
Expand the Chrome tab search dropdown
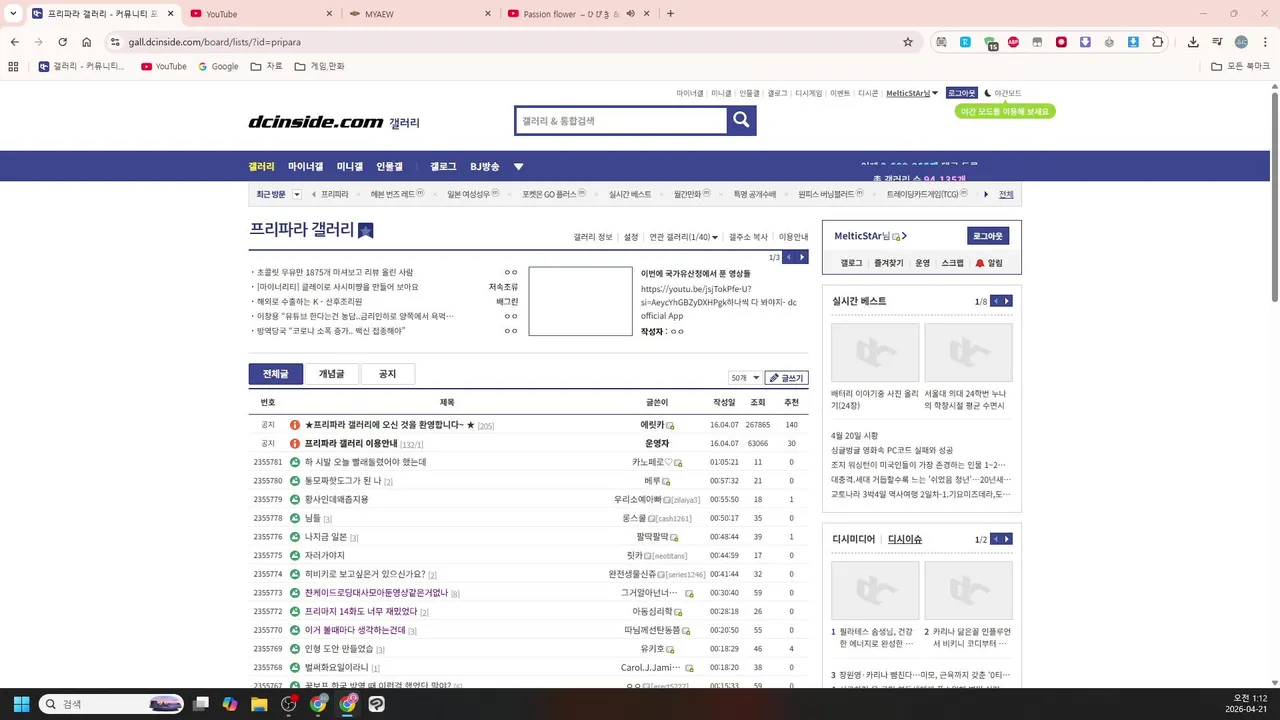[13, 14]
